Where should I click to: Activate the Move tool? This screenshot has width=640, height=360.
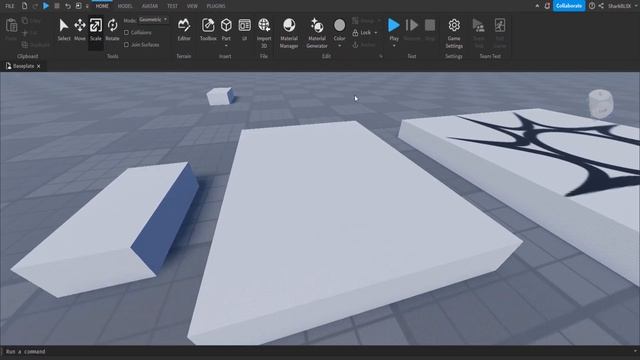[80, 30]
